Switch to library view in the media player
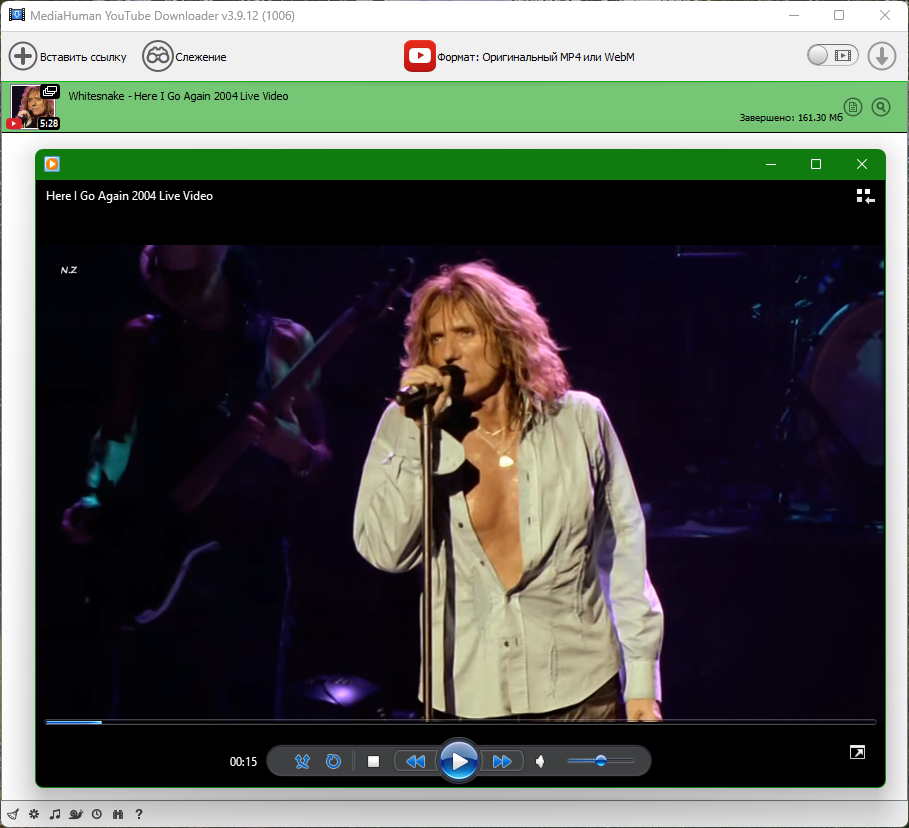The width and height of the screenshot is (909, 828). pos(865,197)
